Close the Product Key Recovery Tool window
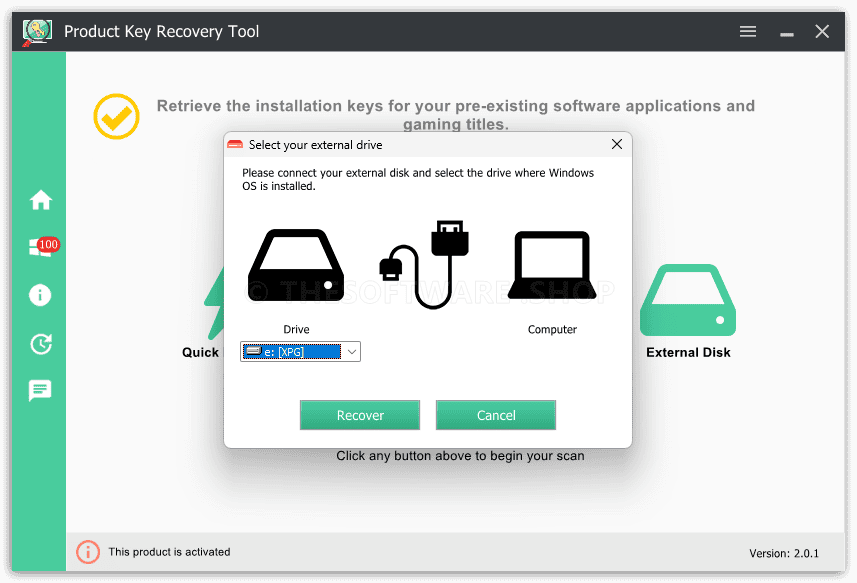The height and width of the screenshot is (583, 857). [x=822, y=32]
